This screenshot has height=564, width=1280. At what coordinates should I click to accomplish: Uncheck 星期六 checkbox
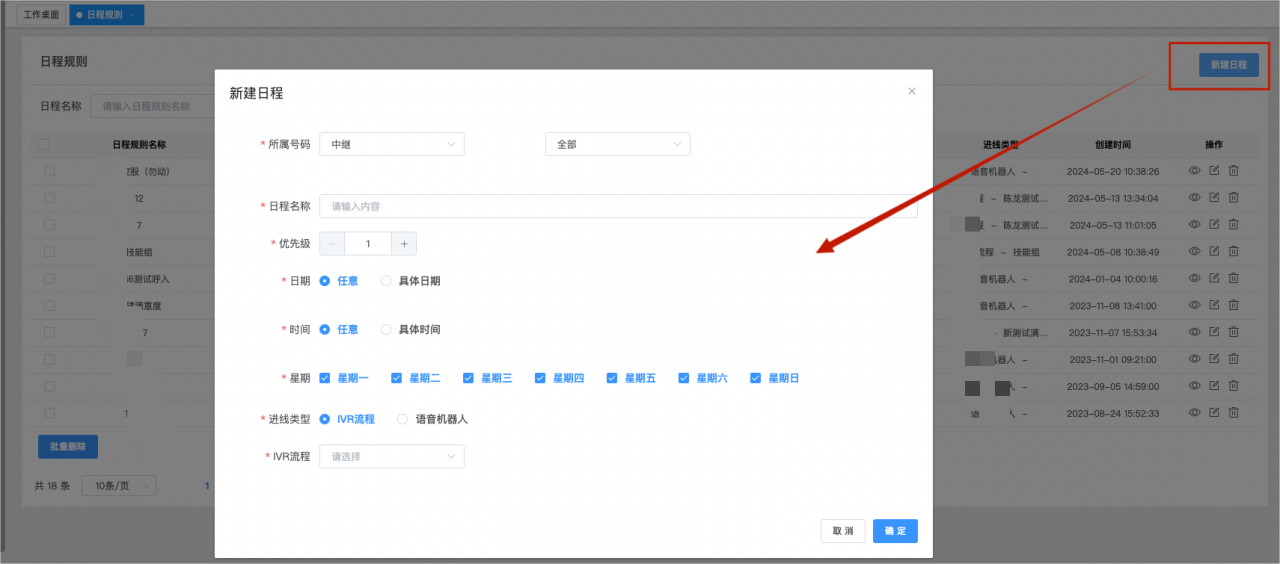tap(685, 378)
